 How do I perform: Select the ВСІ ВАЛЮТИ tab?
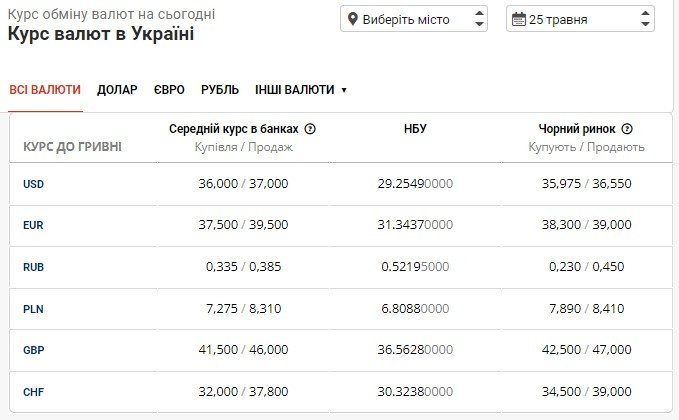pos(45,89)
